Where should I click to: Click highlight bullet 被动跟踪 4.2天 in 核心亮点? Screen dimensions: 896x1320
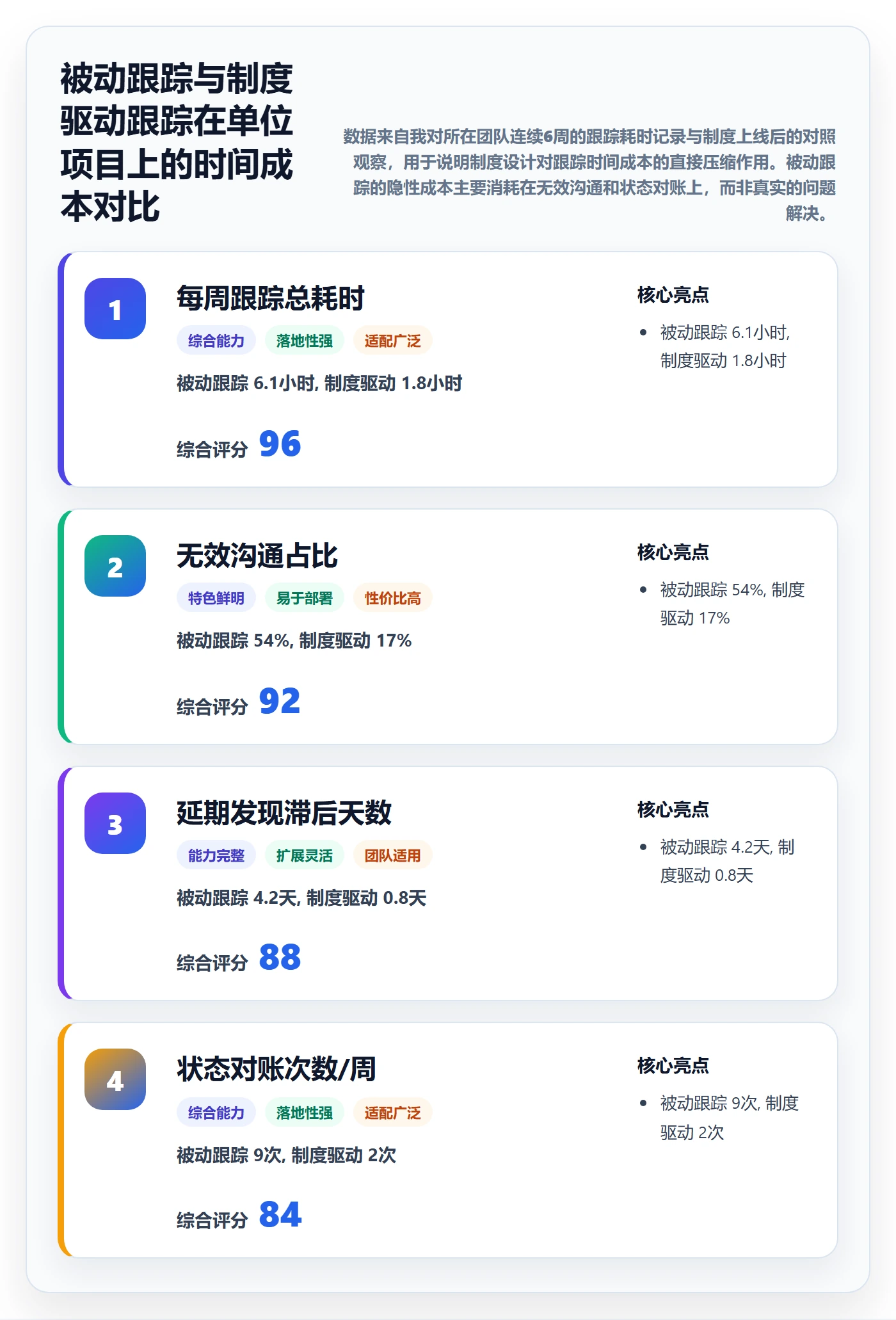point(727,861)
